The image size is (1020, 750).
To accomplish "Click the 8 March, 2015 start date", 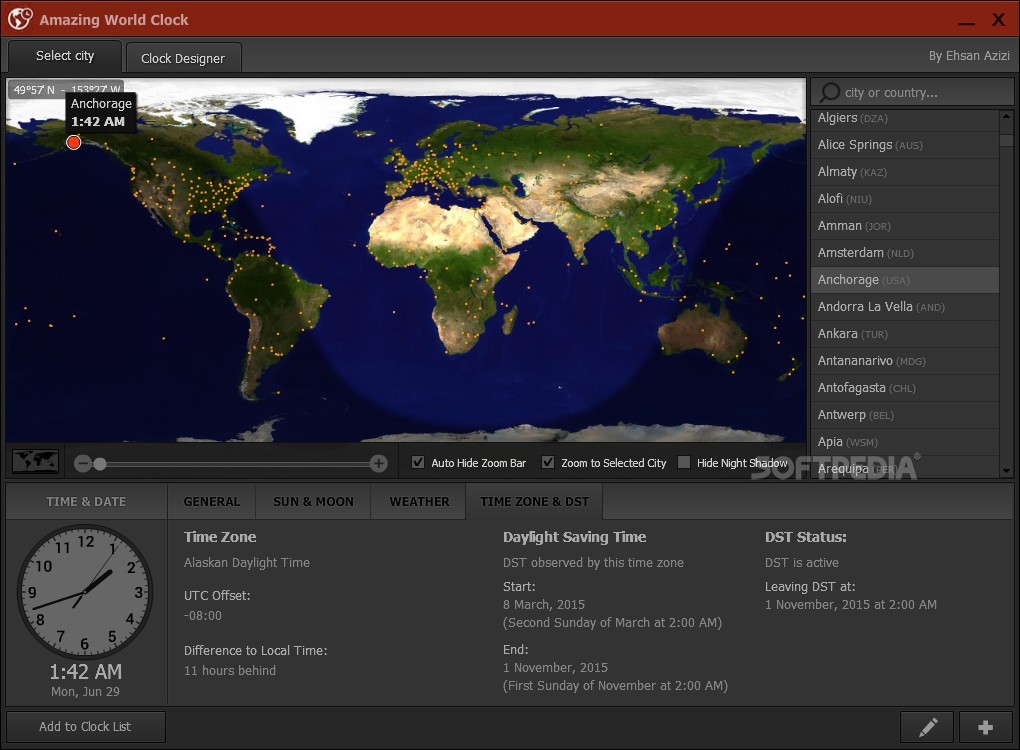I will coord(544,605).
